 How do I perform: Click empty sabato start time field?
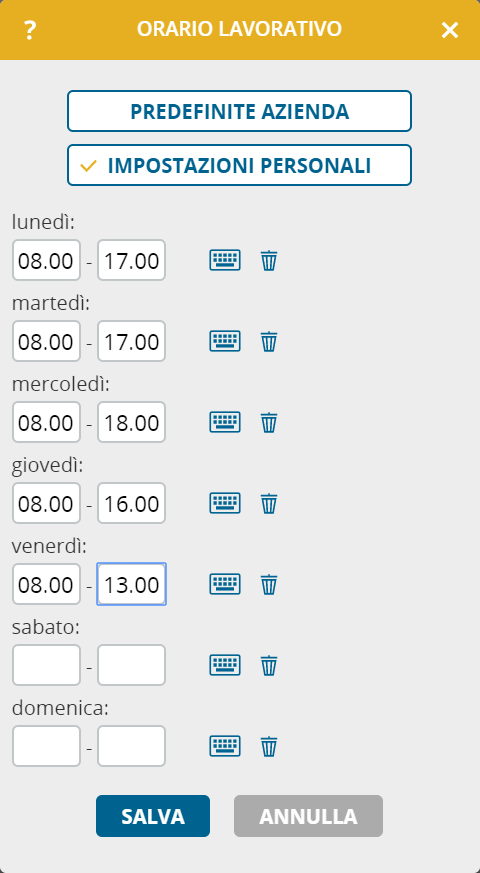[46, 665]
